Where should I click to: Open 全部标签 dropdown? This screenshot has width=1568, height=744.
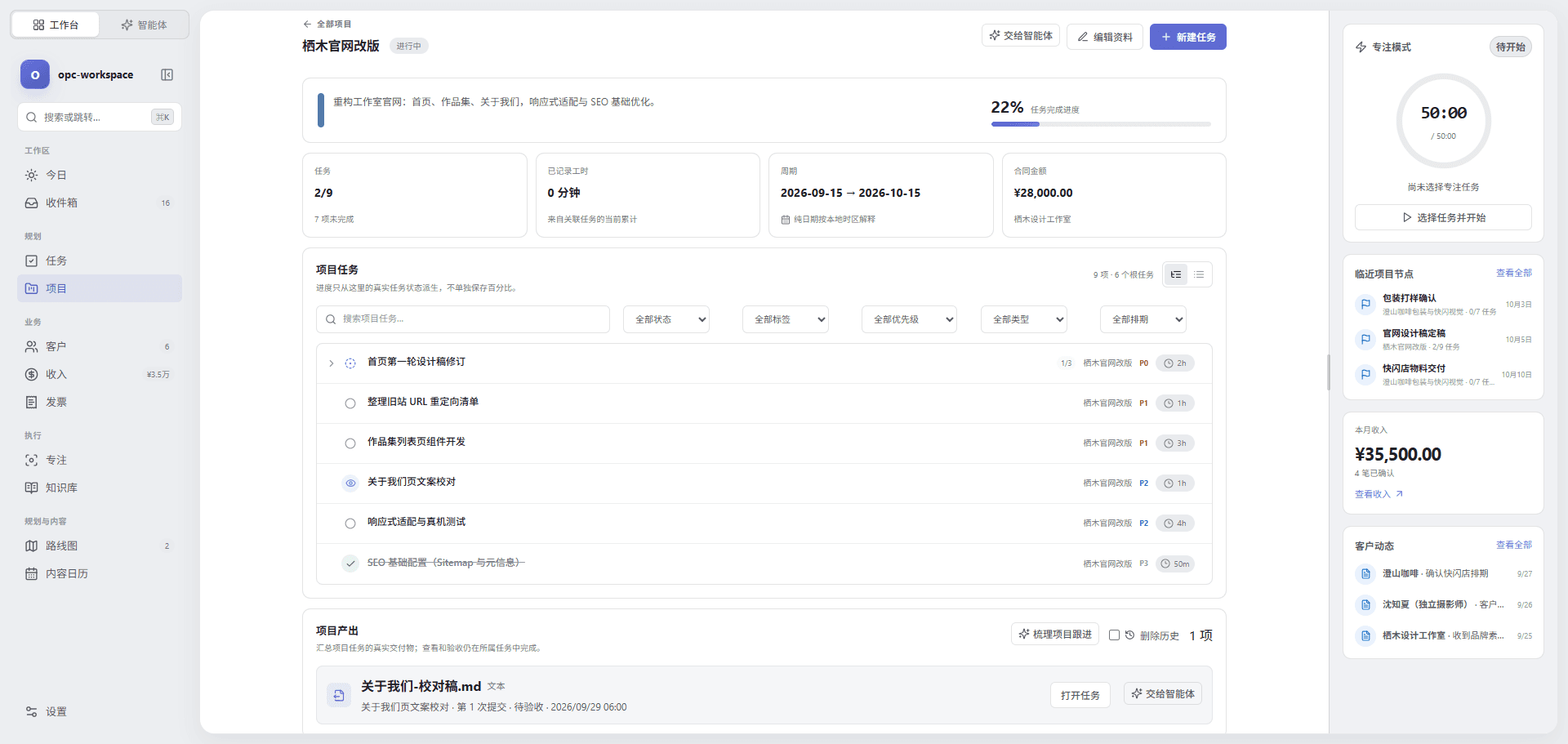[x=786, y=319]
